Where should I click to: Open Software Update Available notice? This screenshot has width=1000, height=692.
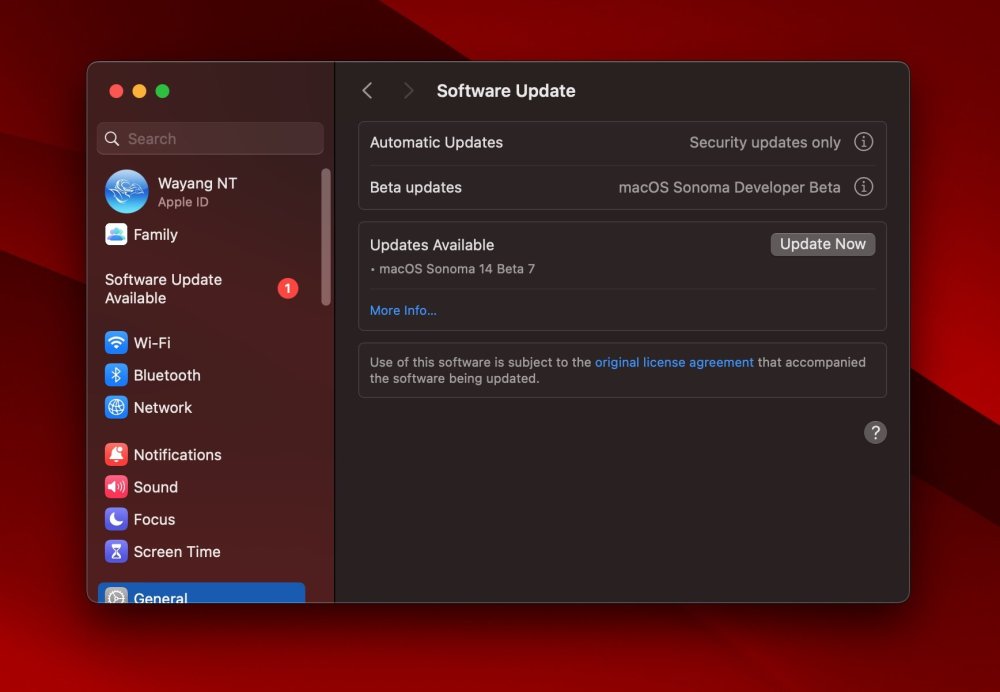point(202,289)
